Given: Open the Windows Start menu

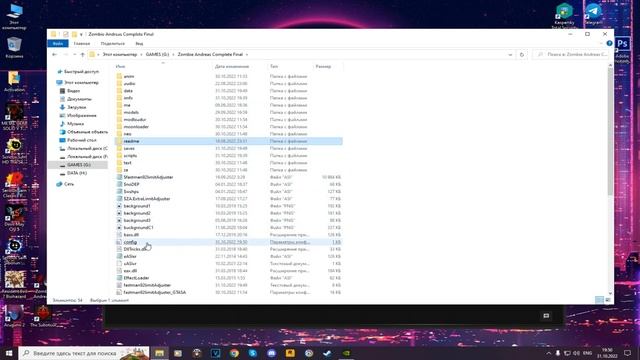Looking at the screenshot, I should coord(9,353).
